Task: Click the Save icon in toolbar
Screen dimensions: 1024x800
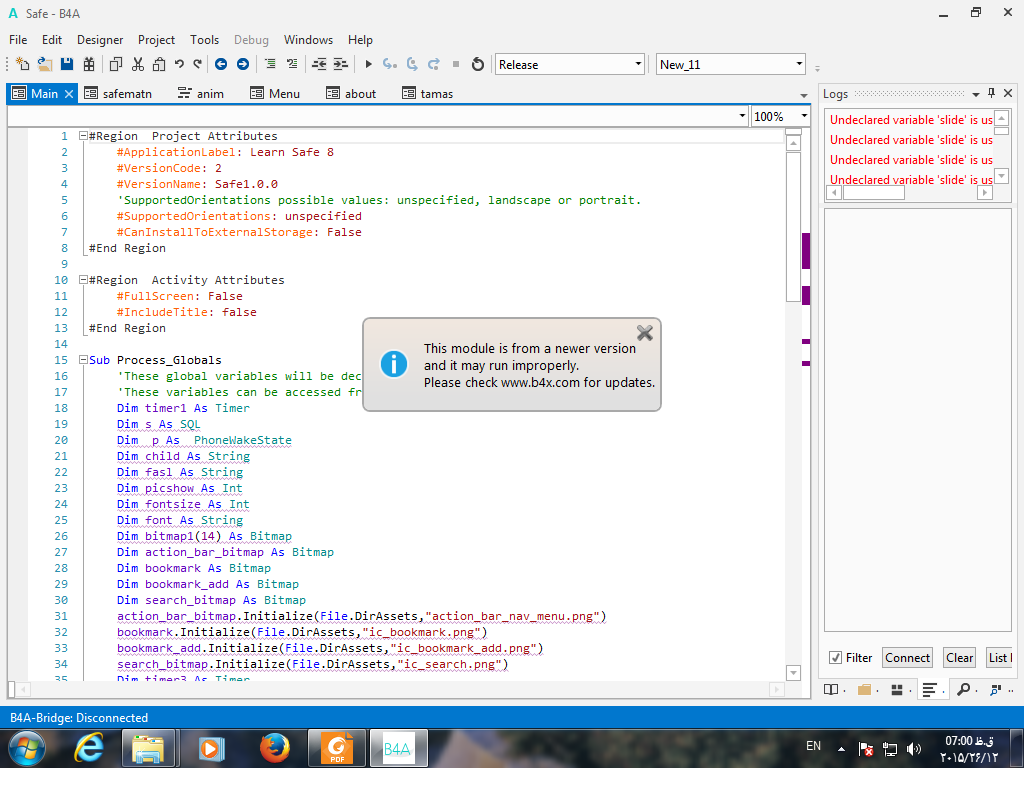Action: [x=67, y=64]
